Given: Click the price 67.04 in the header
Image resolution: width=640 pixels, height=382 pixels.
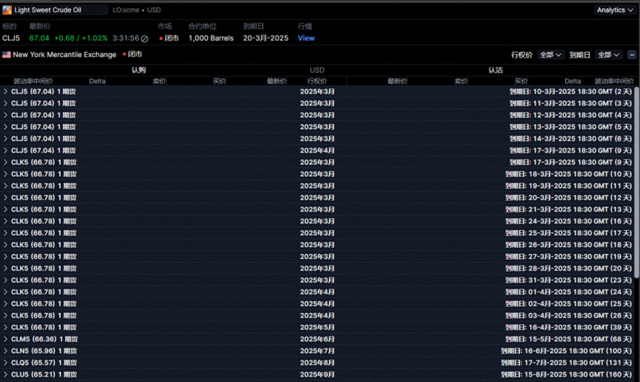Looking at the screenshot, I should point(39,38).
